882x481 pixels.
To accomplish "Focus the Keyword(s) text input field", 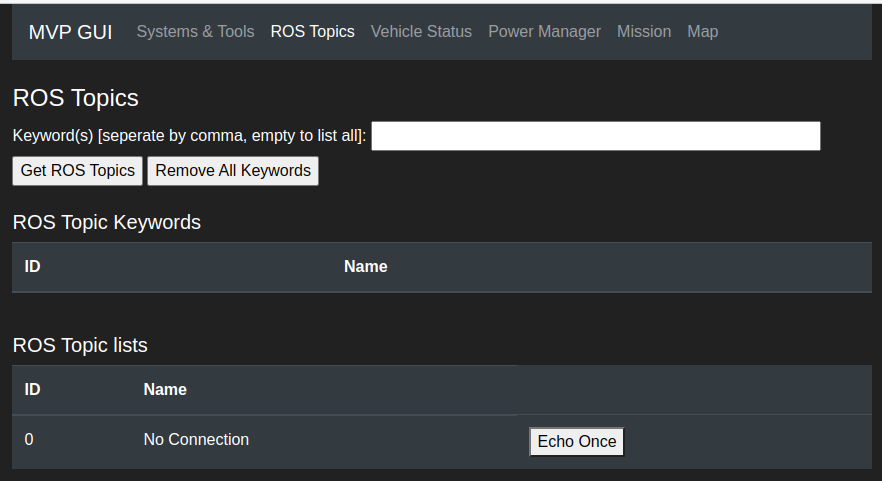I will pyautogui.click(x=596, y=136).
